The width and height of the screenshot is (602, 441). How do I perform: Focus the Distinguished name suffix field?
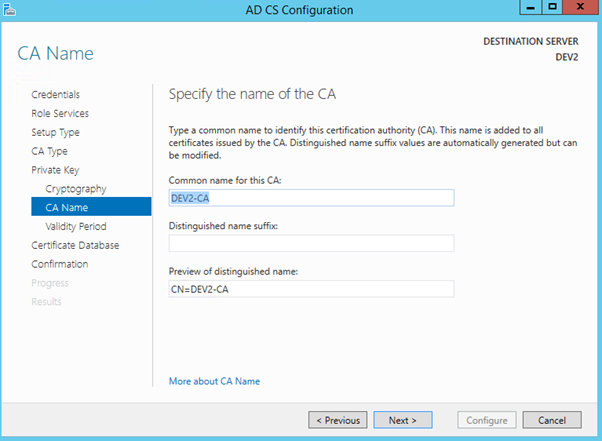311,243
